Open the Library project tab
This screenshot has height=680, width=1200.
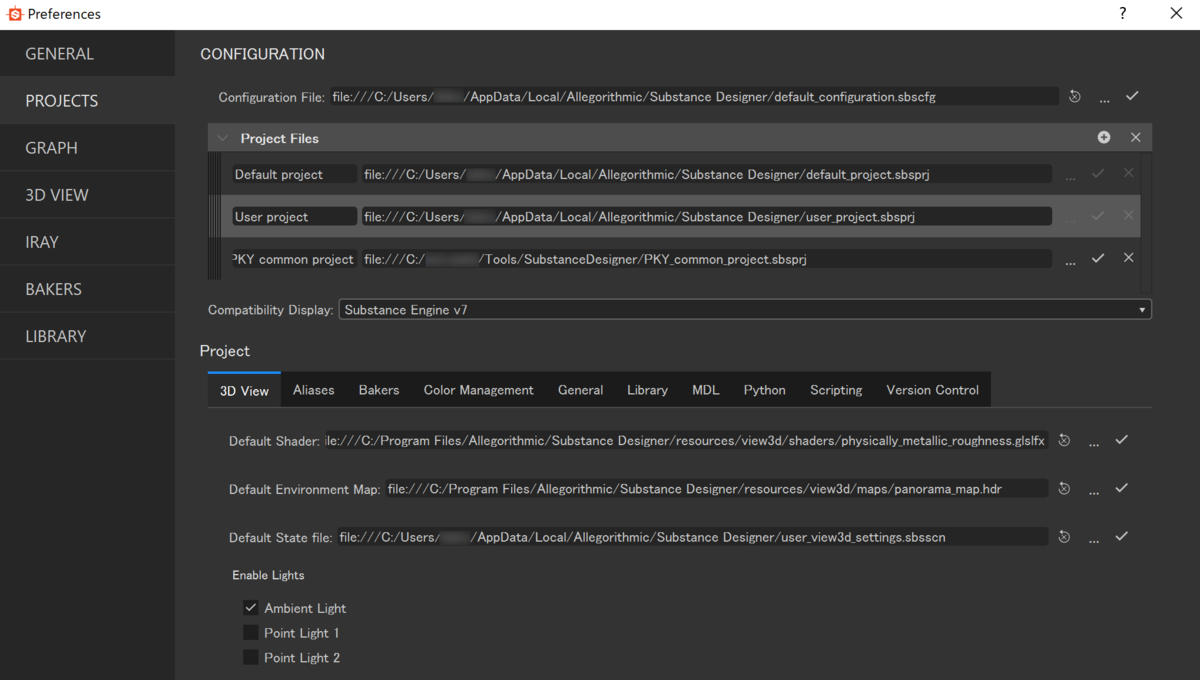(x=648, y=390)
